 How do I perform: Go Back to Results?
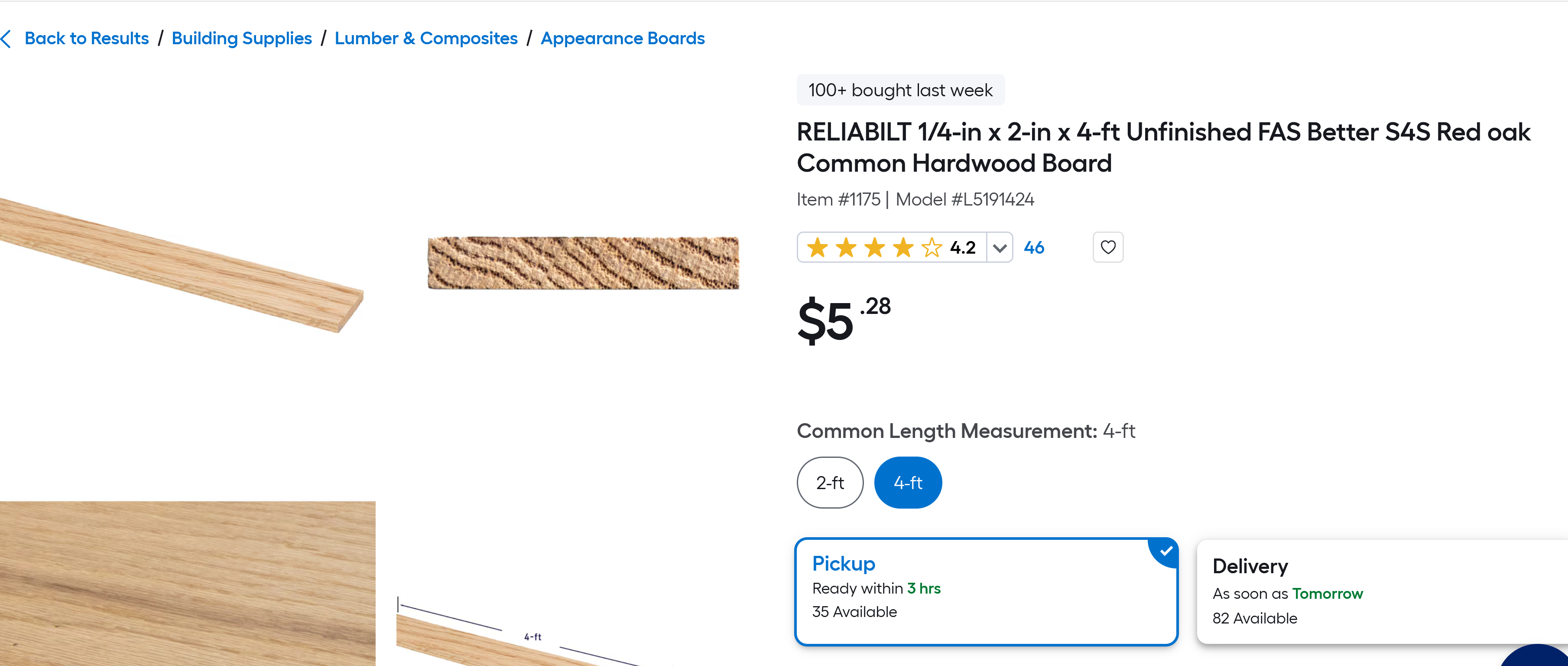coord(86,39)
